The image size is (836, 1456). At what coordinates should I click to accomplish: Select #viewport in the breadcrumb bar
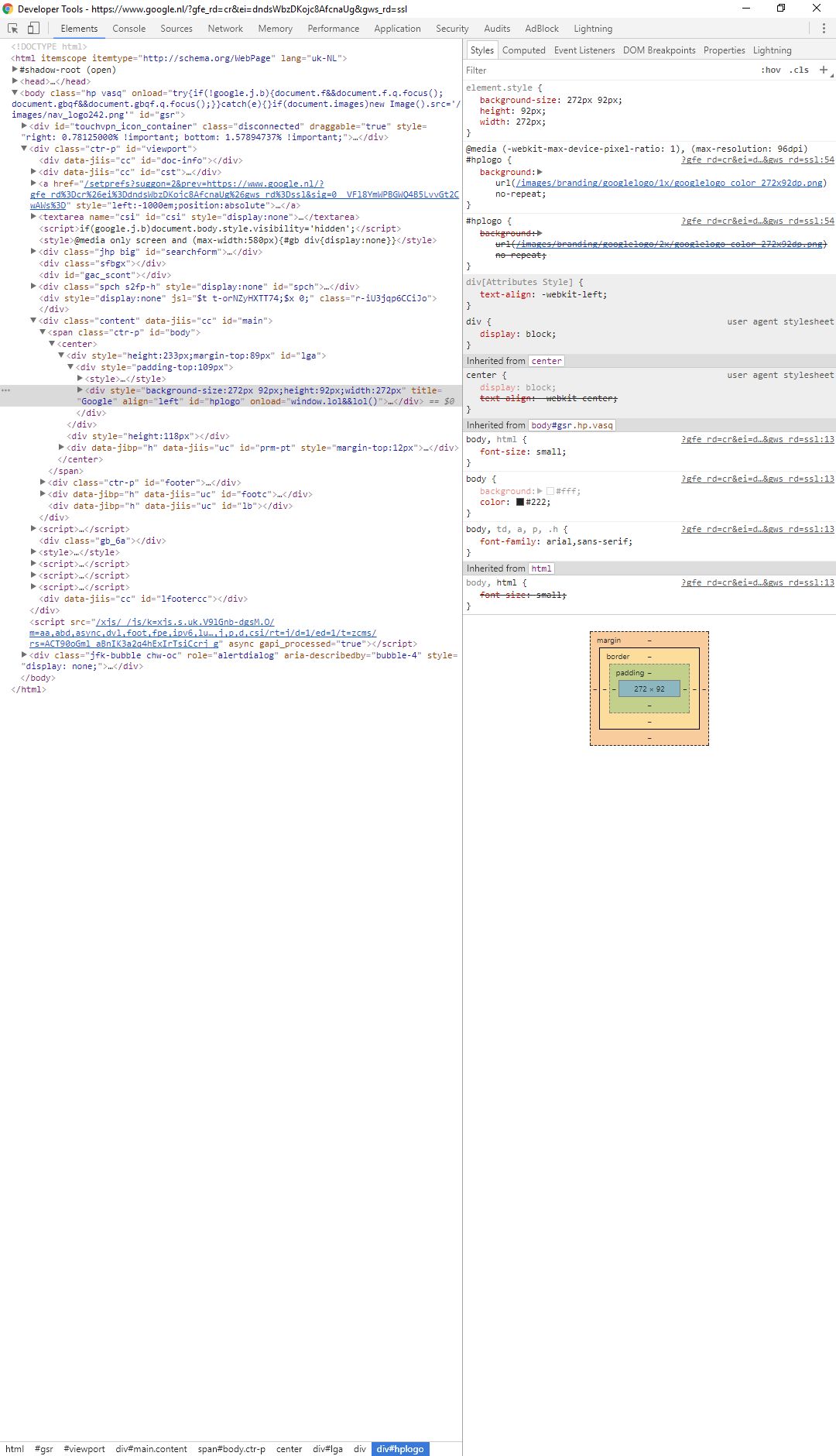84,1449
